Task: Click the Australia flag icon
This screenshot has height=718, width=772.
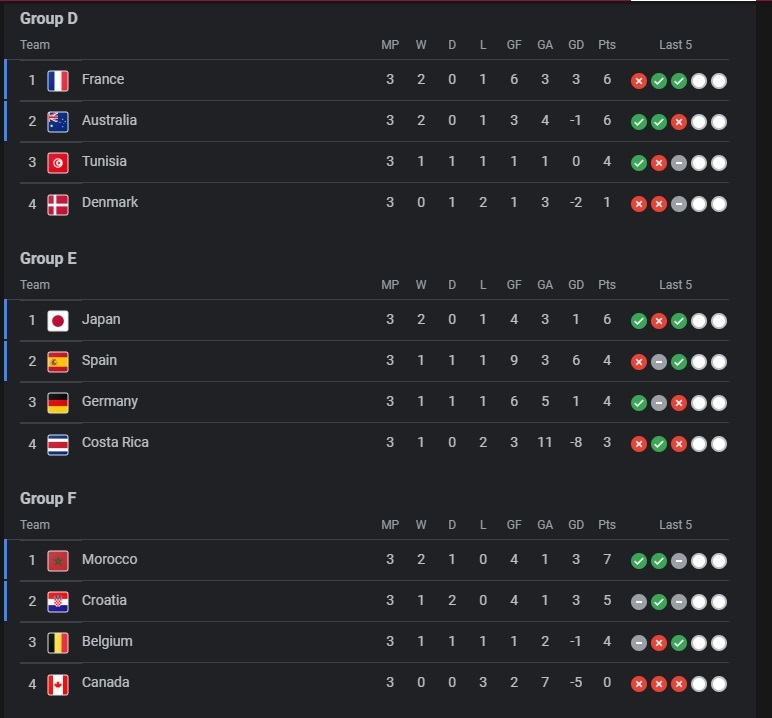Action: coord(58,122)
